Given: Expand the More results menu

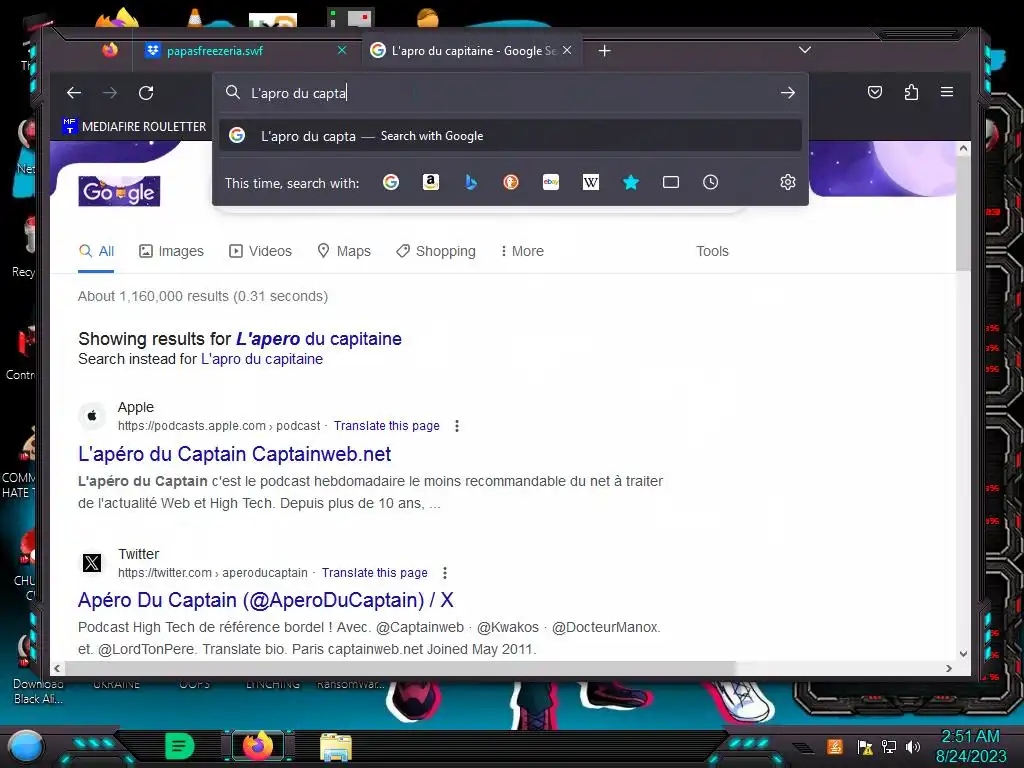Looking at the screenshot, I should (x=522, y=251).
